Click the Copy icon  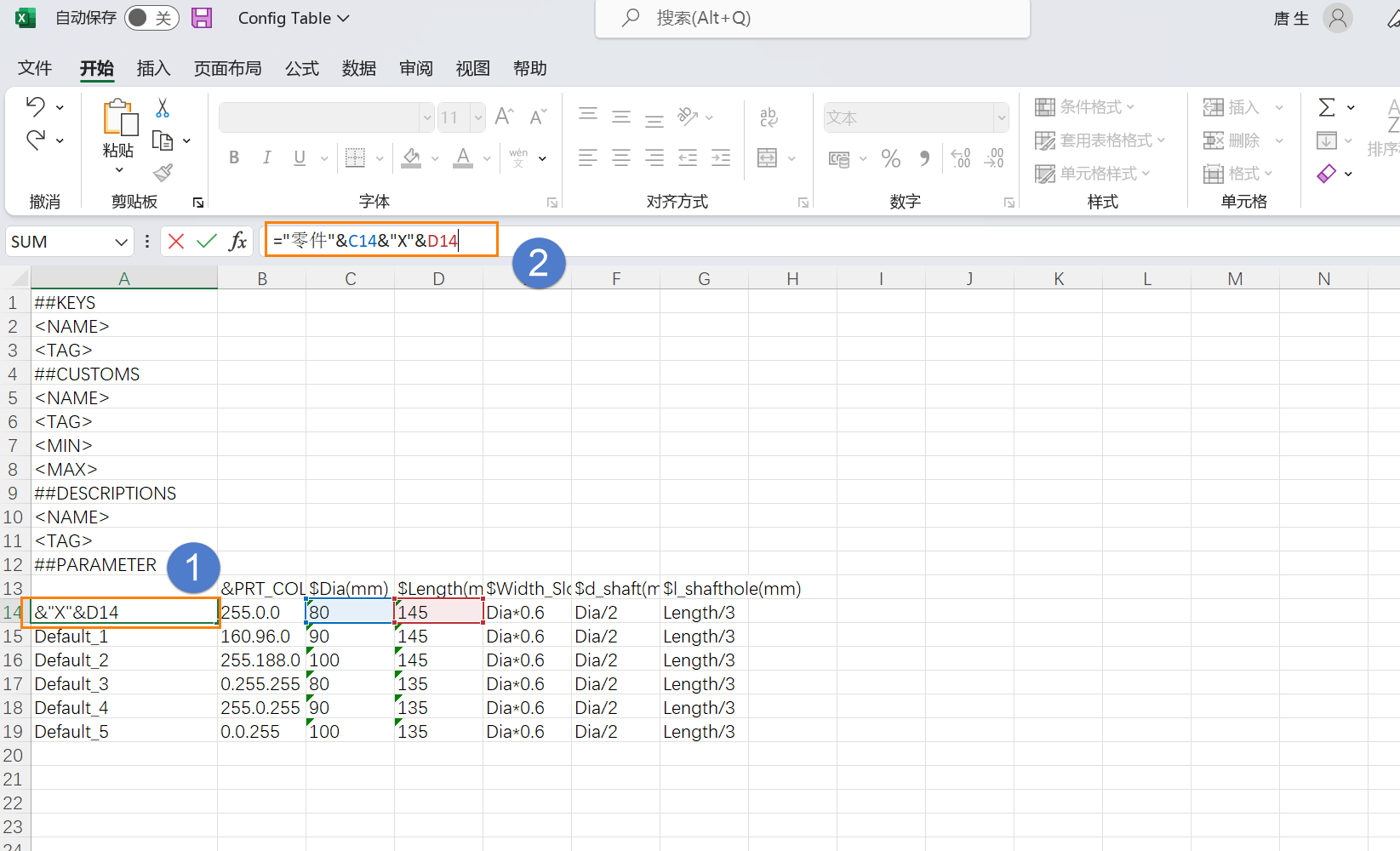[x=162, y=140]
